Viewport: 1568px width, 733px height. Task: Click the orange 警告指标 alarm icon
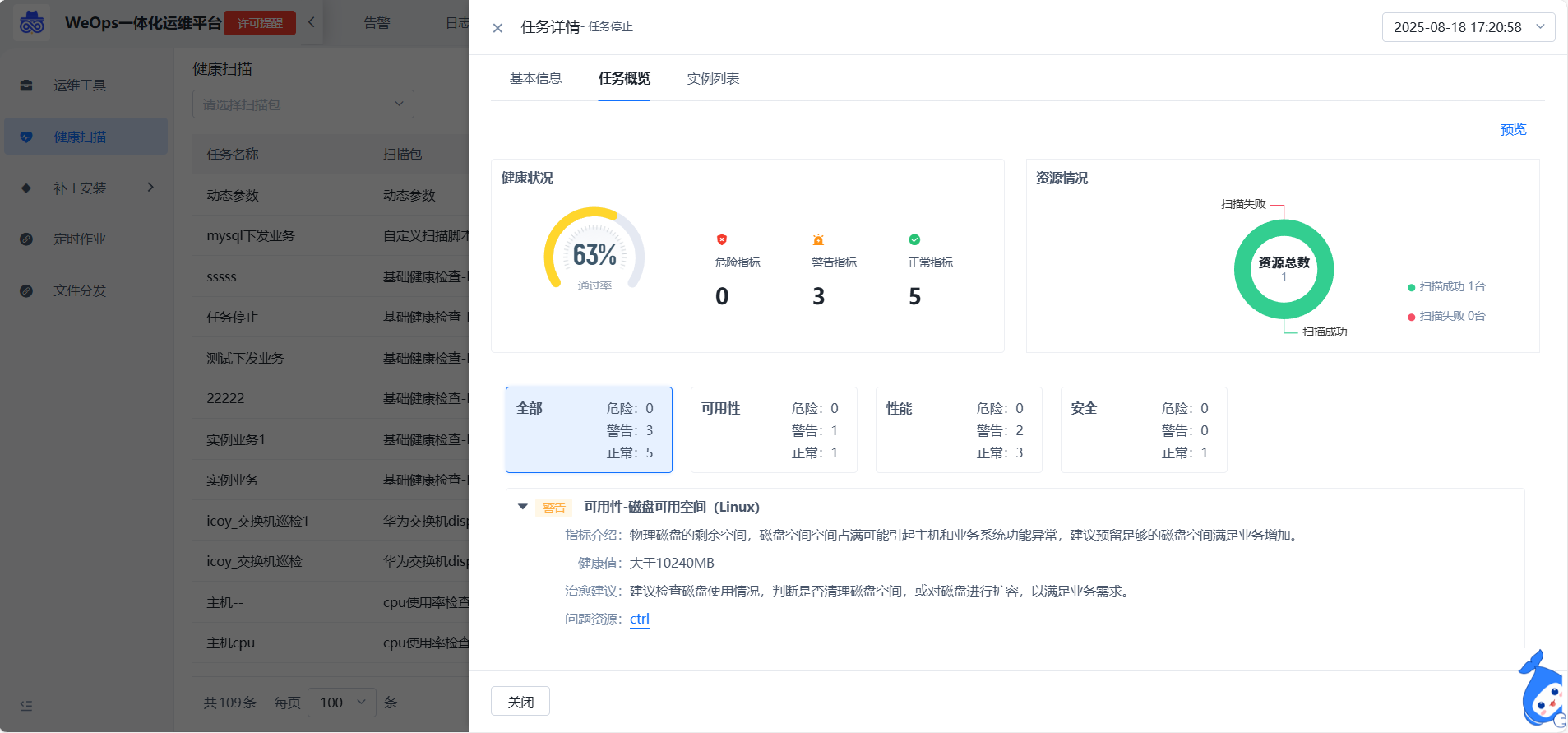(818, 240)
